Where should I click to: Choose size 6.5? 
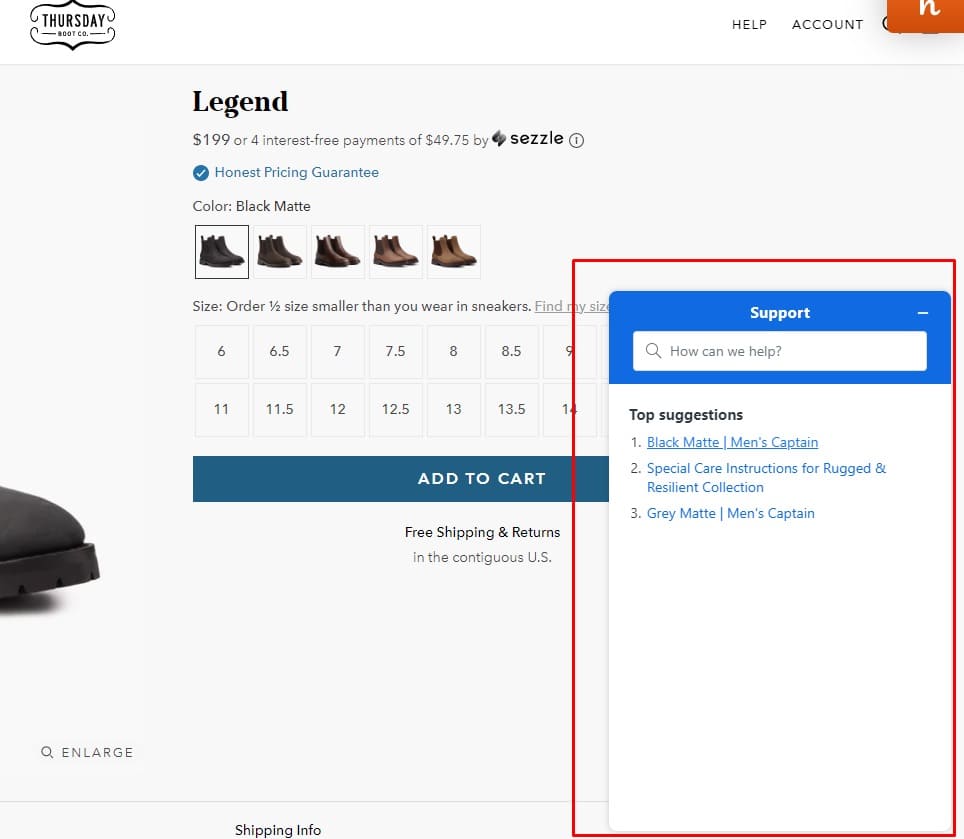coord(280,352)
